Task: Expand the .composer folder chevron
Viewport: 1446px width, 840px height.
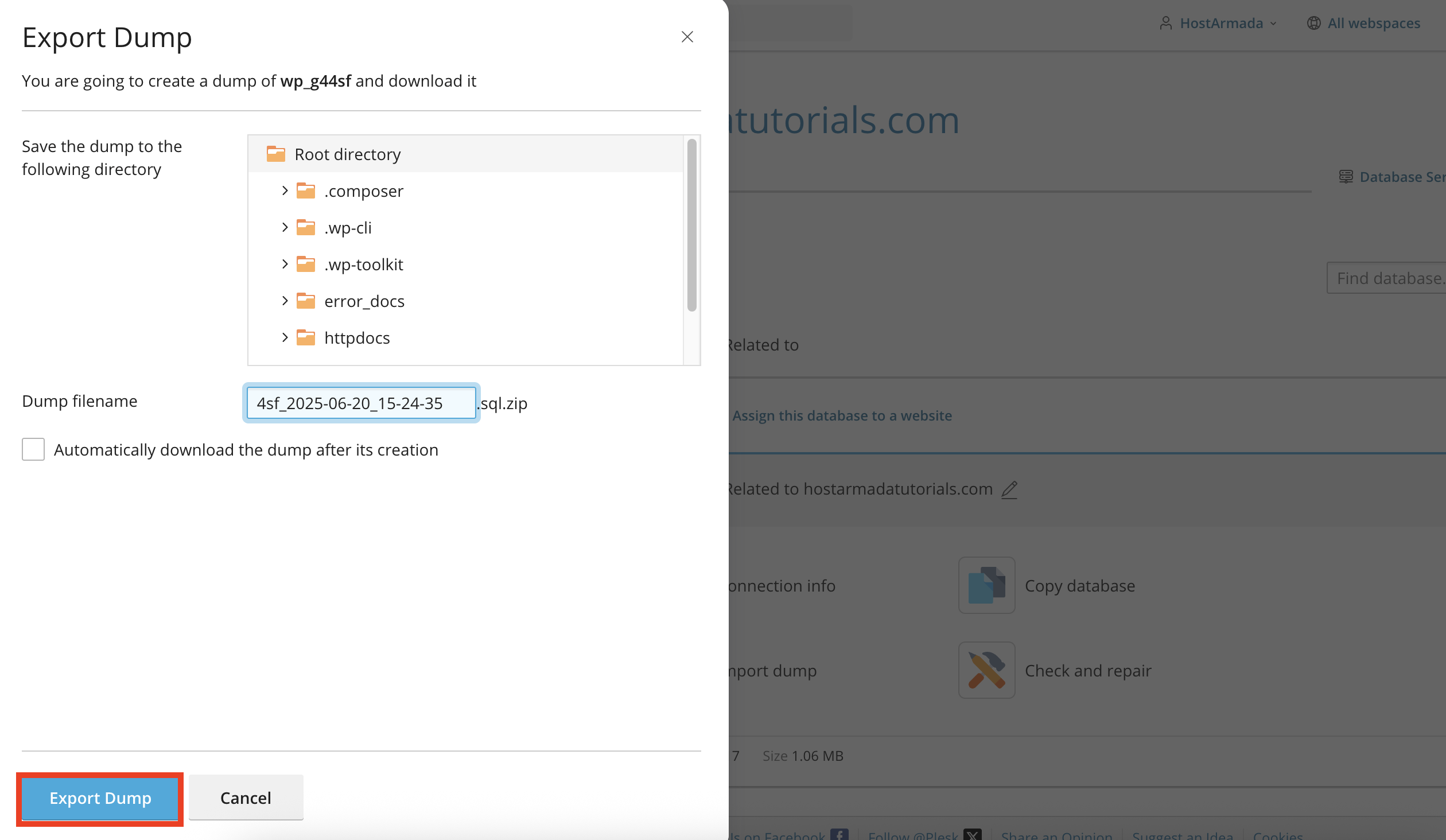Action: (285, 190)
